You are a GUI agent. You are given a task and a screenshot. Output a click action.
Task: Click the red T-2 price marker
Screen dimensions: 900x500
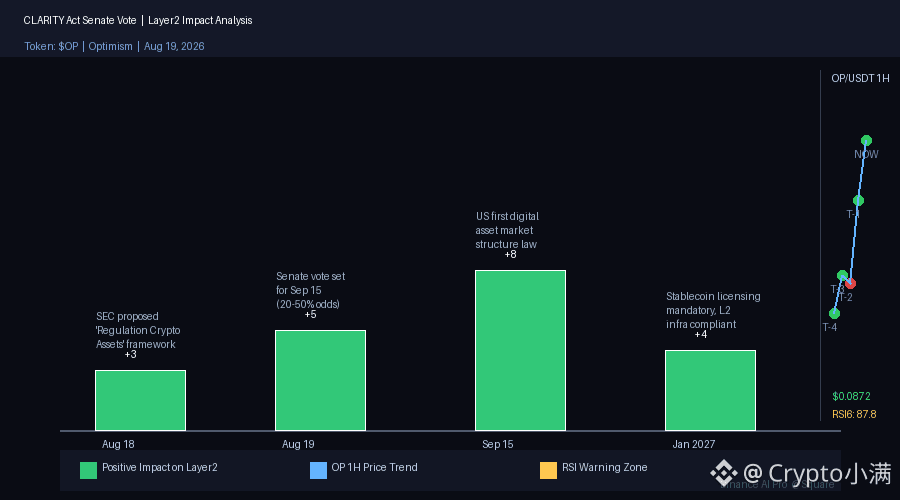[850, 283]
